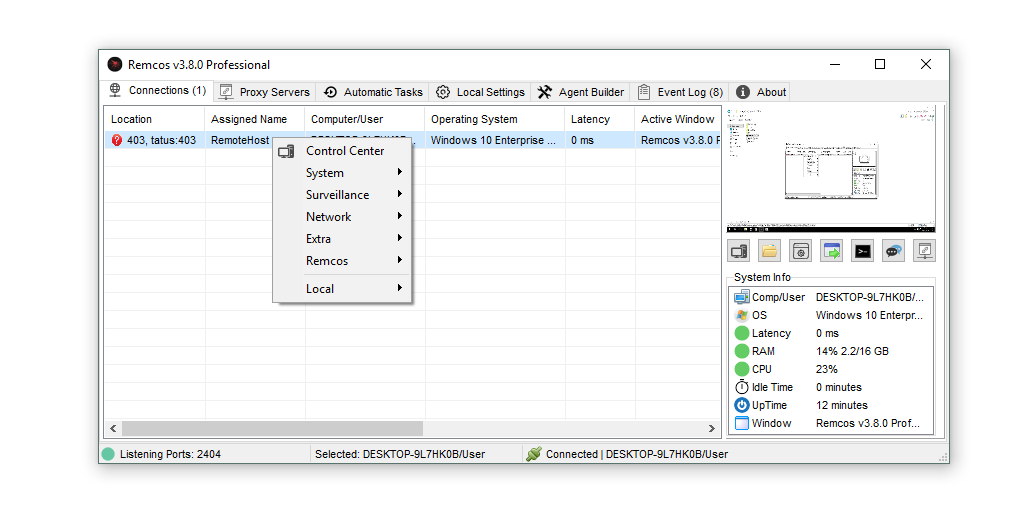Click the green plug Connected status icon
1013x526 pixels.
(x=534, y=454)
